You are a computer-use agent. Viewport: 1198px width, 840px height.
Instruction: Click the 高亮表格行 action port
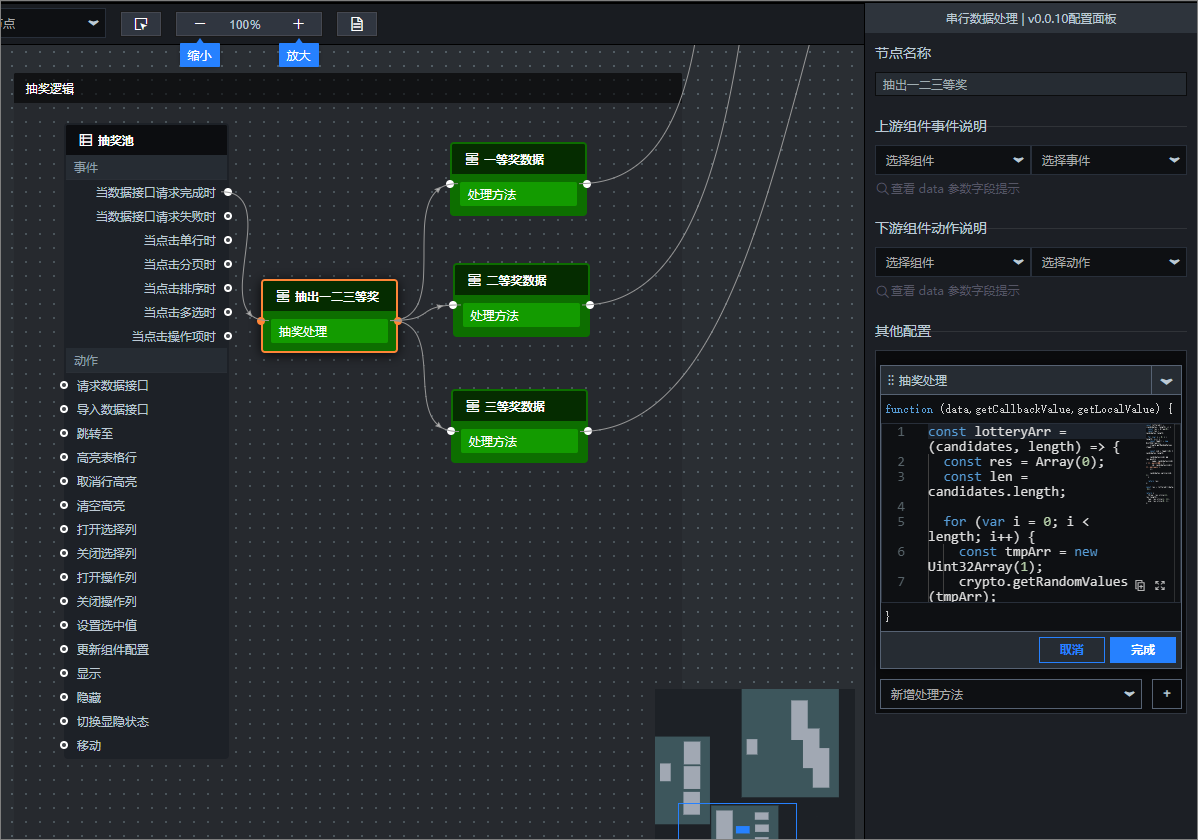[x=64, y=457]
